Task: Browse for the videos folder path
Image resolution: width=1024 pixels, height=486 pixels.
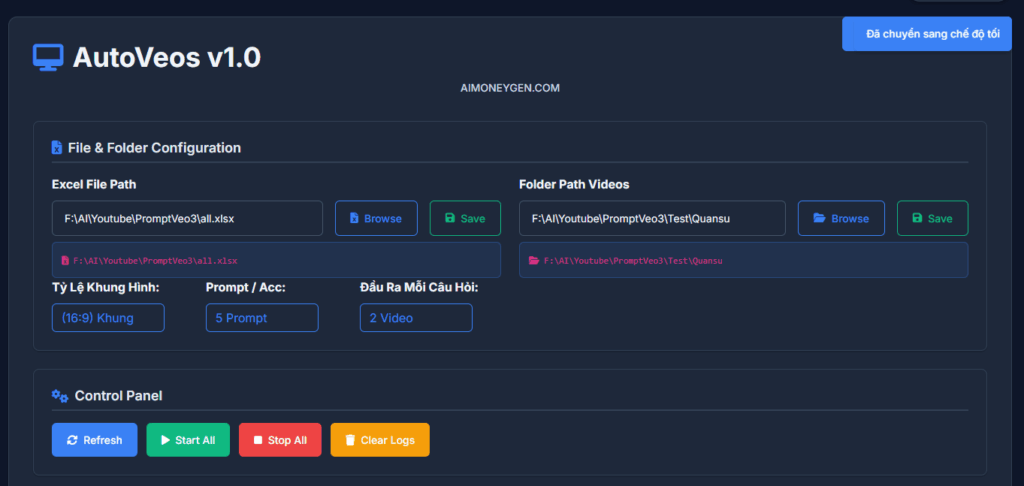Action: [841, 218]
